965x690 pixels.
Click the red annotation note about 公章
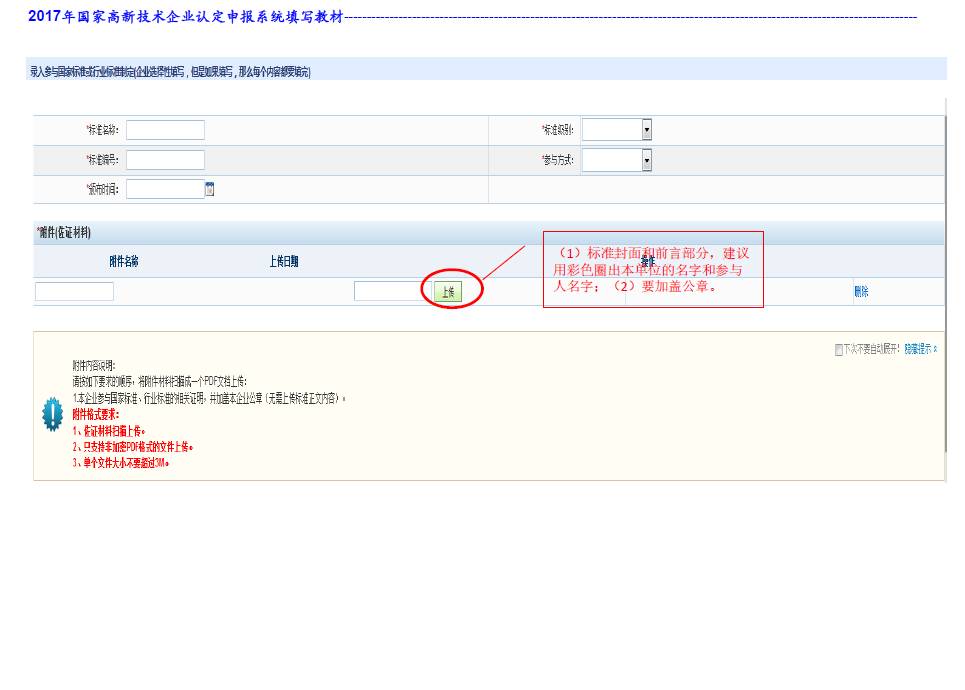[x=652, y=269]
